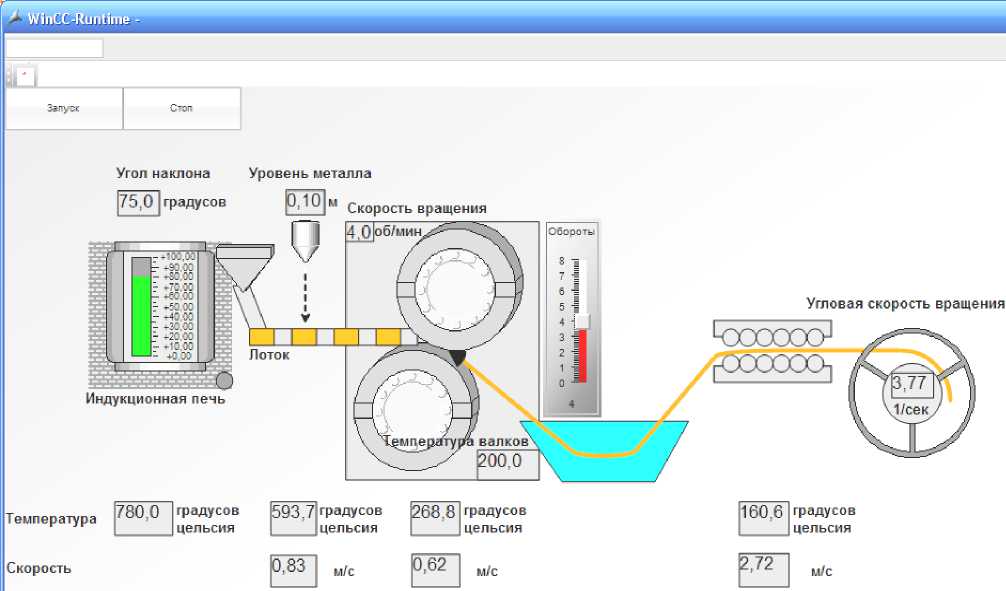The height and width of the screenshot is (591, 1006).
Task: Click rotation speed field 4,0 об/мин
Action: tap(358, 232)
